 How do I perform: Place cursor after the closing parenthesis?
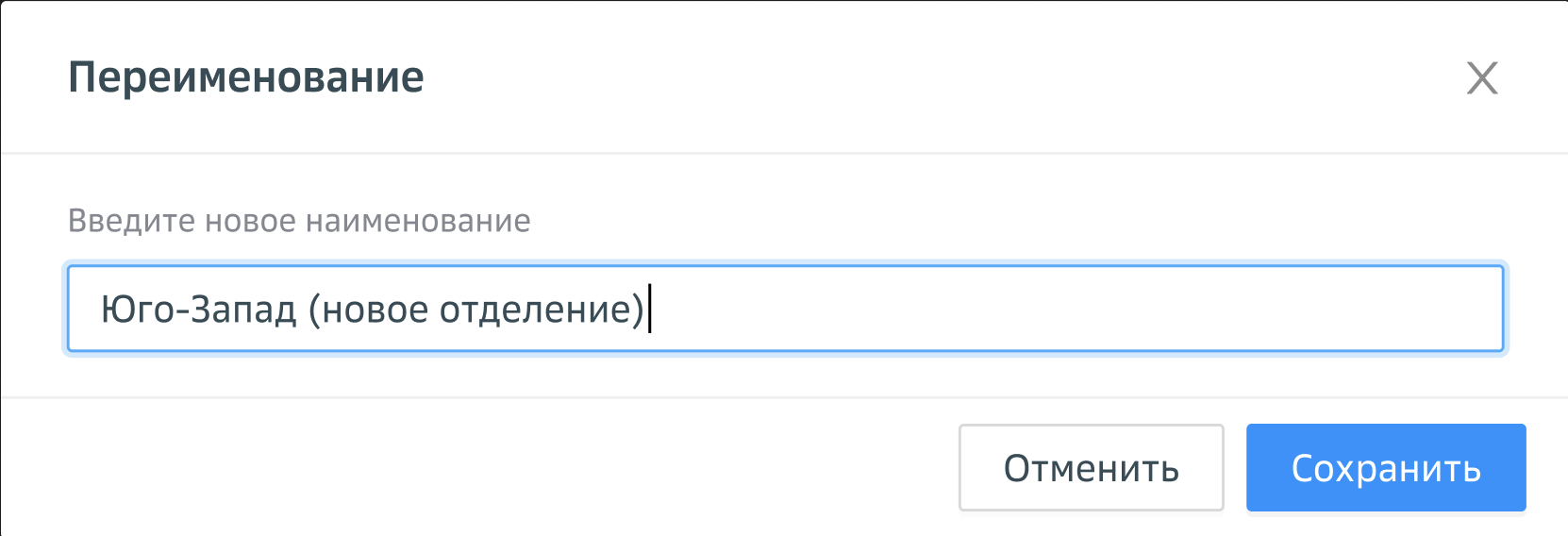pos(648,310)
